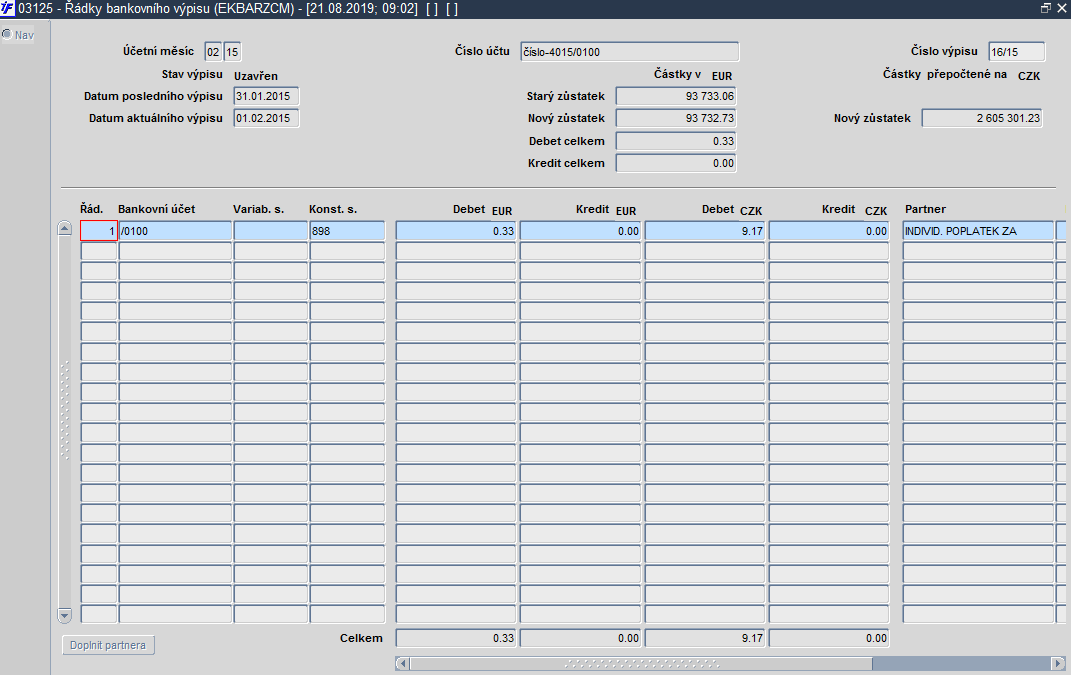Click the Celkem Kredit EUR total 0.00
The width and height of the screenshot is (1071, 675).
(581, 638)
